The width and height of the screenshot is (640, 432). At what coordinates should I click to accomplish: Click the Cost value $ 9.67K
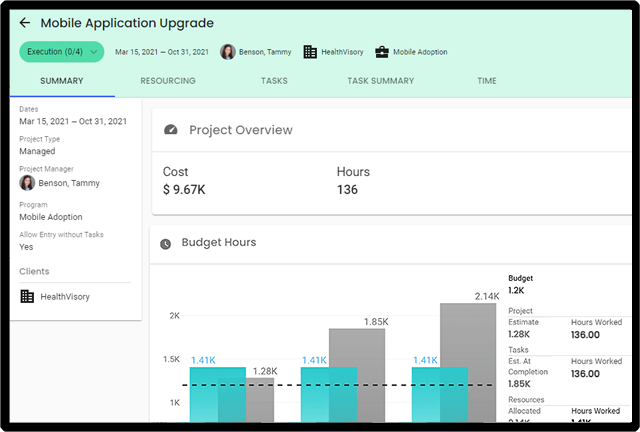[x=184, y=189]
